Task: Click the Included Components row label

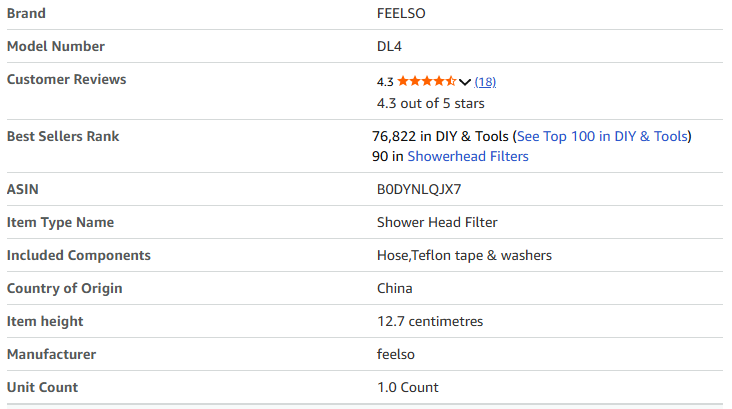Action: pos(79,255)
